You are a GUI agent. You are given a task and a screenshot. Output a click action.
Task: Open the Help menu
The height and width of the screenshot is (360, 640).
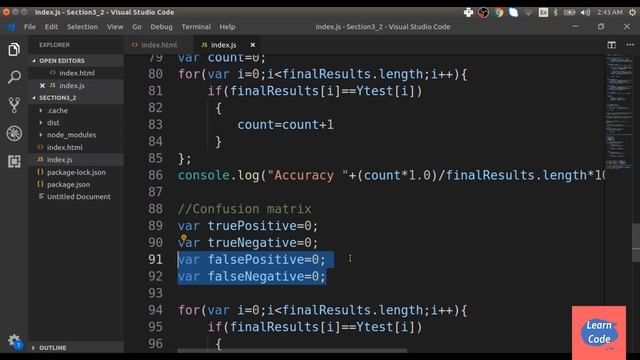coord(227,27)
